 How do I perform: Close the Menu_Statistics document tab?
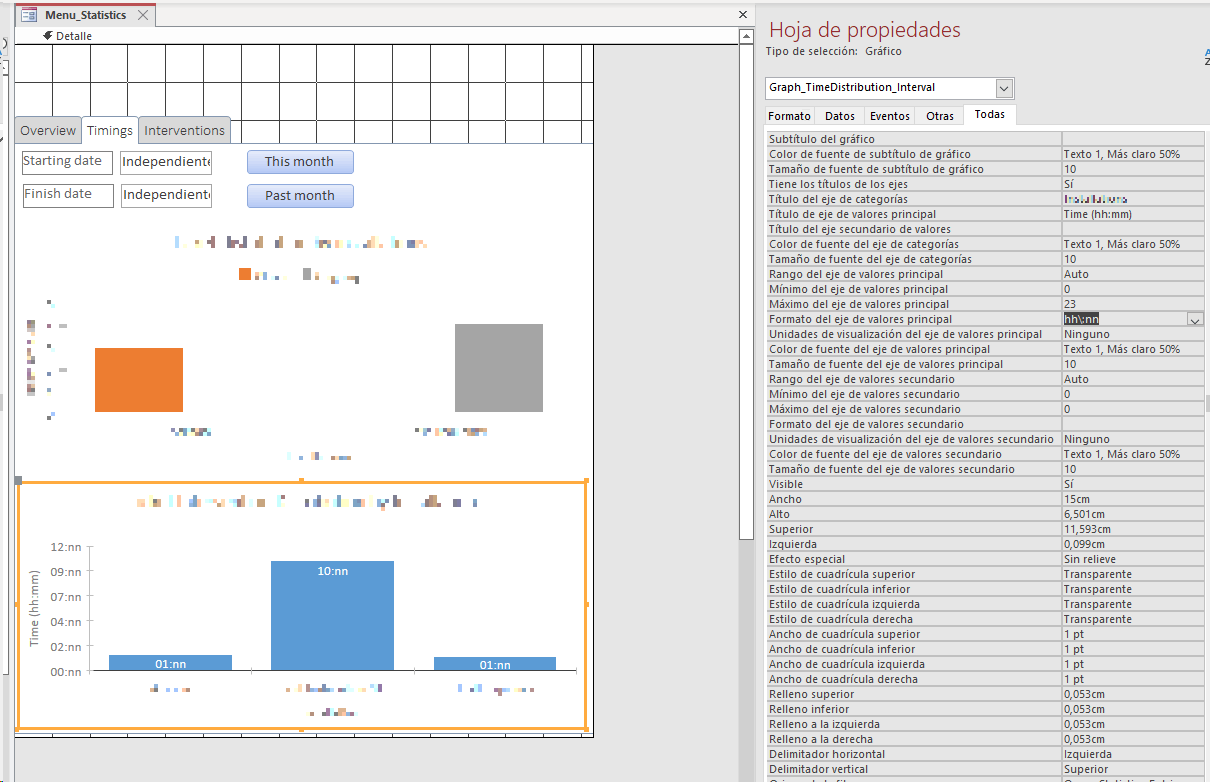pos(144,15)
